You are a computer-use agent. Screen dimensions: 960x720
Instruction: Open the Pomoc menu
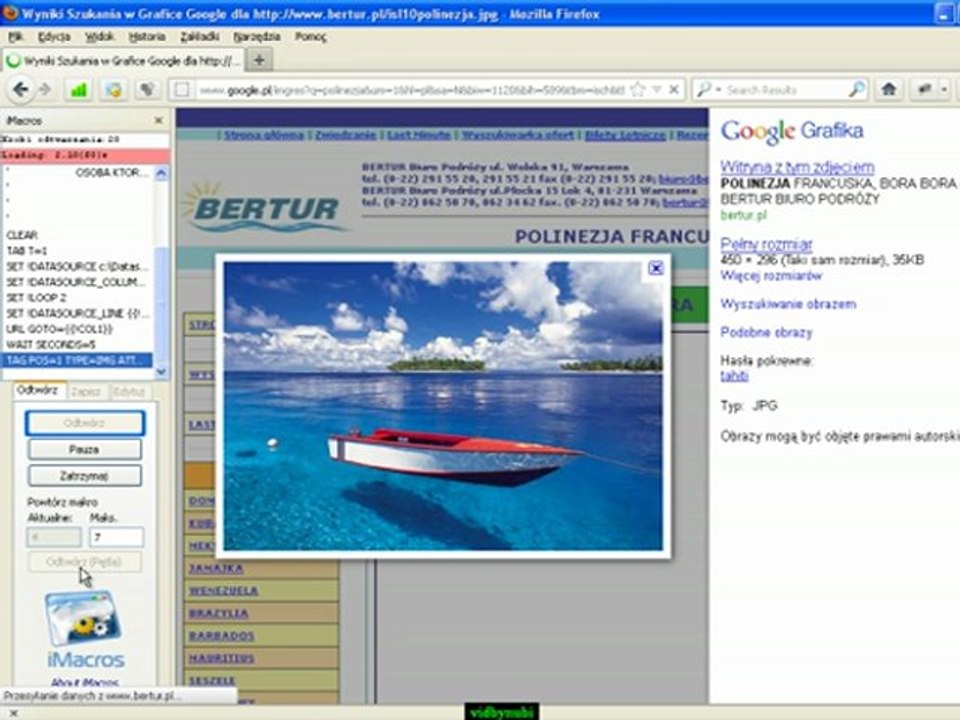point(310,37)
